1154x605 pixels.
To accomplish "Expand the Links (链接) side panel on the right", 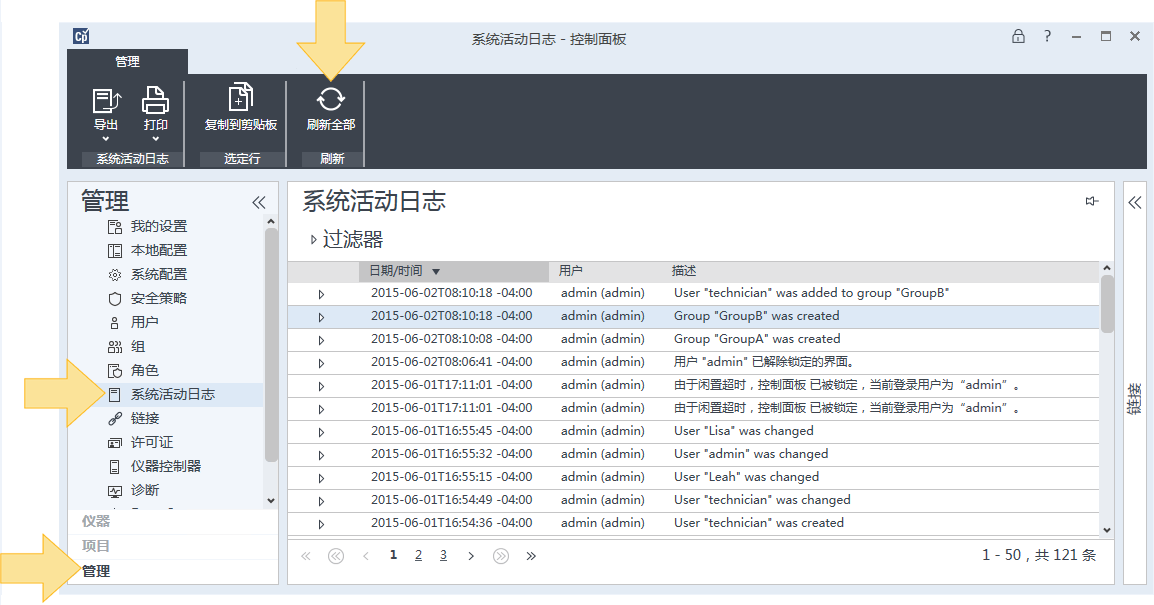I will coord(1134,202).
